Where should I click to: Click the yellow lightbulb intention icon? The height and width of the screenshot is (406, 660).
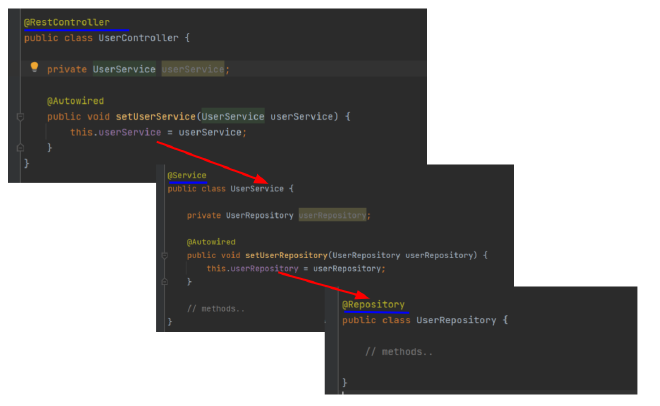pos(35,67)
